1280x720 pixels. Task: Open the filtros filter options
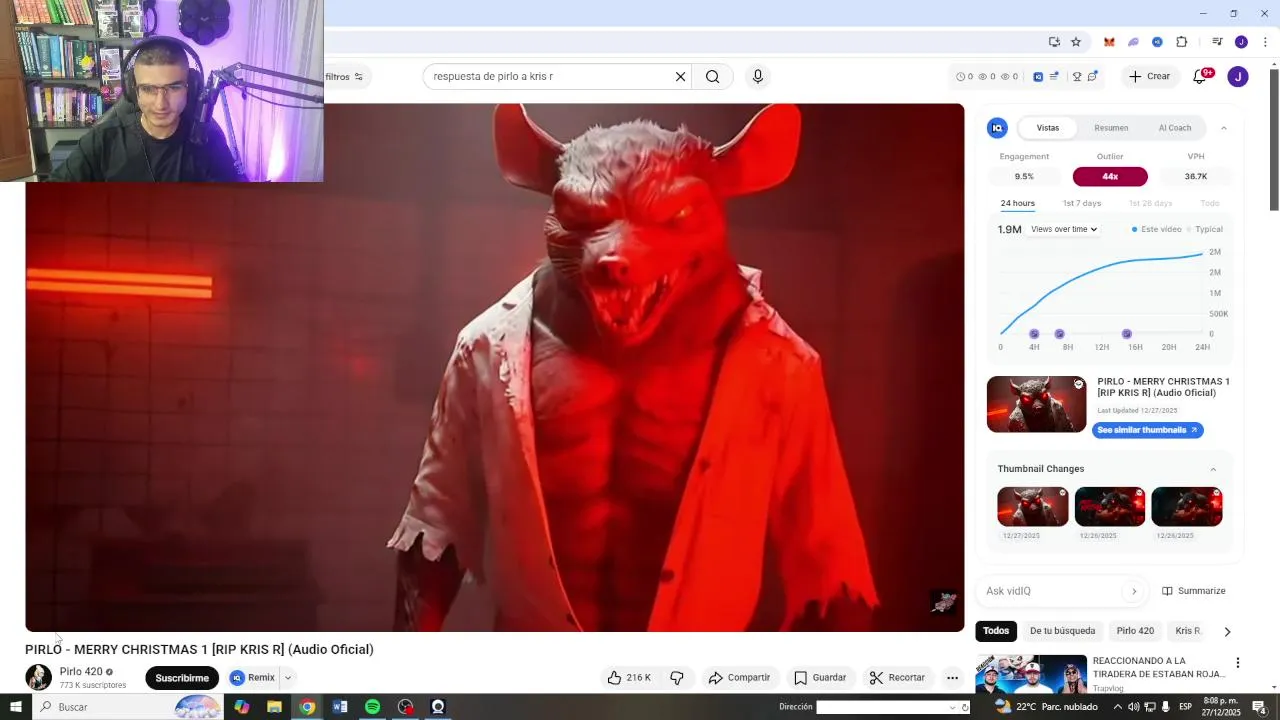coord(344,77)
